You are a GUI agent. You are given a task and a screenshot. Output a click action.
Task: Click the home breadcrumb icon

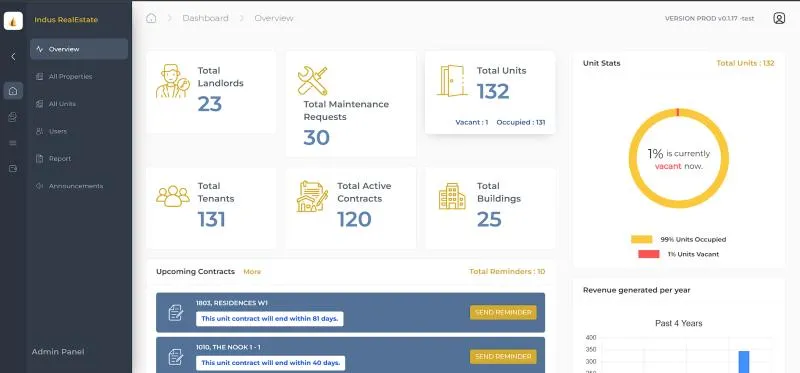click(151, 18)
